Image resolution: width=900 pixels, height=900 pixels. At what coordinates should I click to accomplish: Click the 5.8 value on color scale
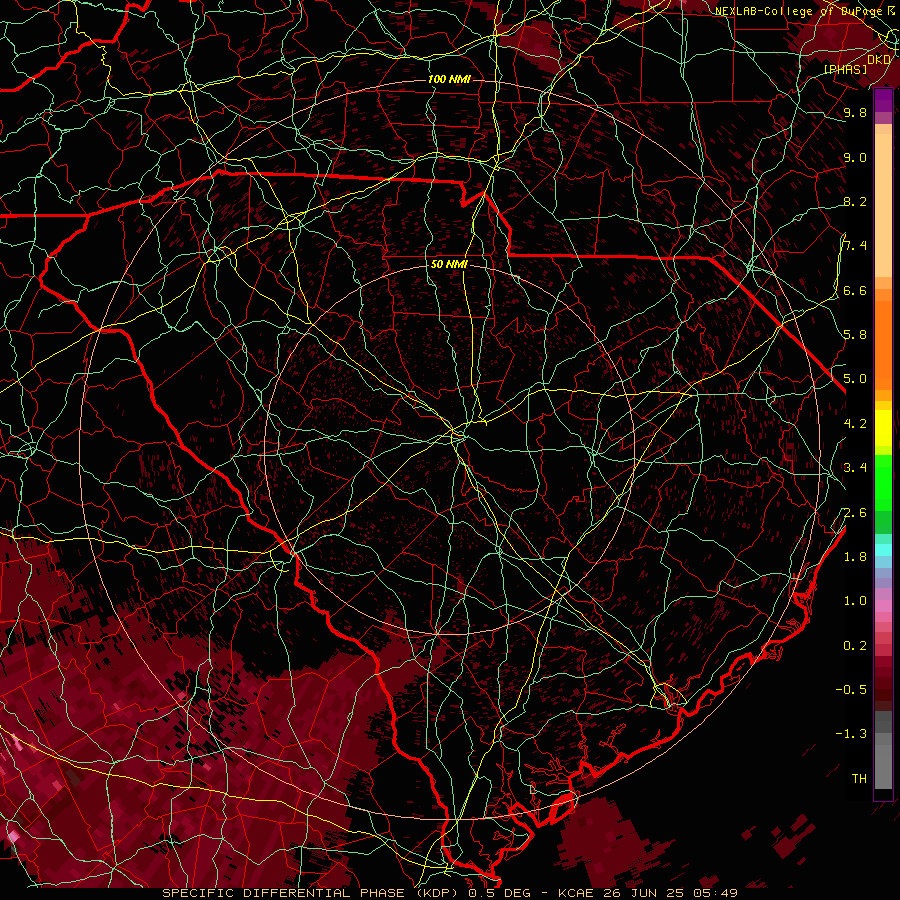pos(855,335)
